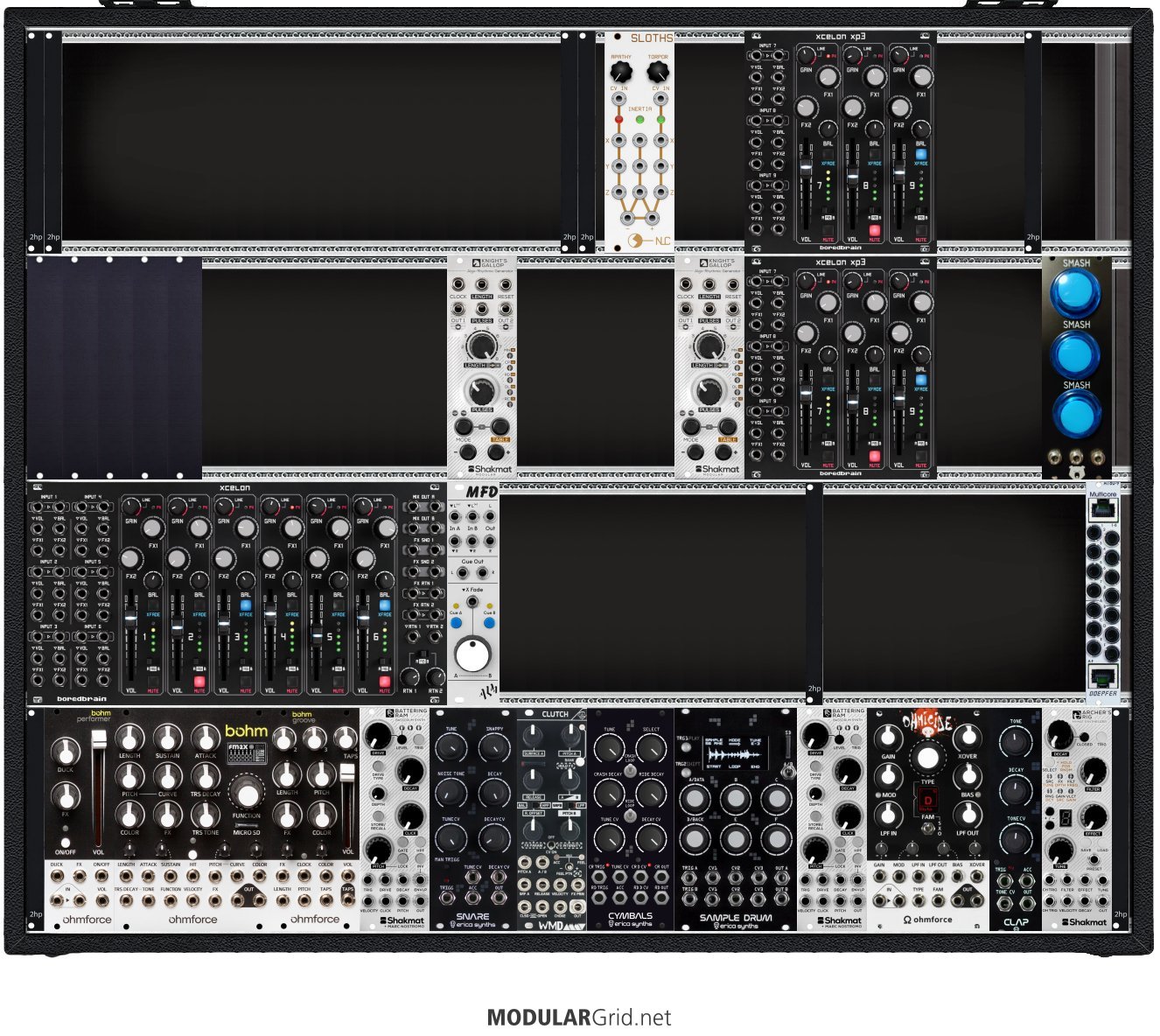Click the Effect knob on Archer's Rig
1160x1036 pixels.
(x=1094, y=815)
